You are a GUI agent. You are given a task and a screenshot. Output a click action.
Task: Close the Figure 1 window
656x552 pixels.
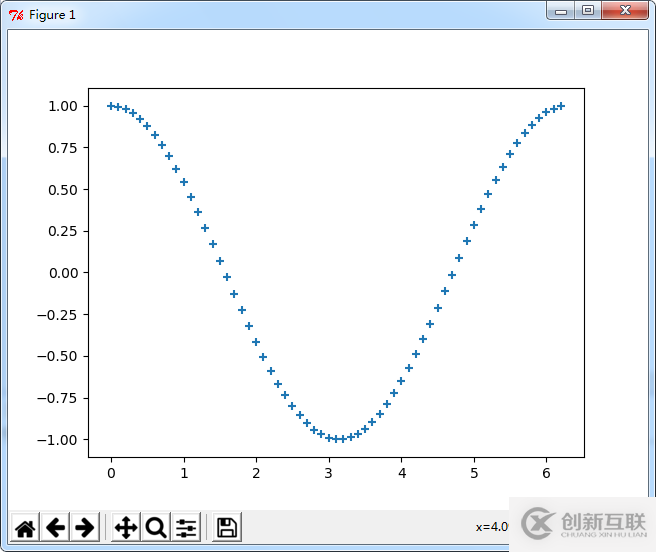pyautogui.click(x=625, y=11)
